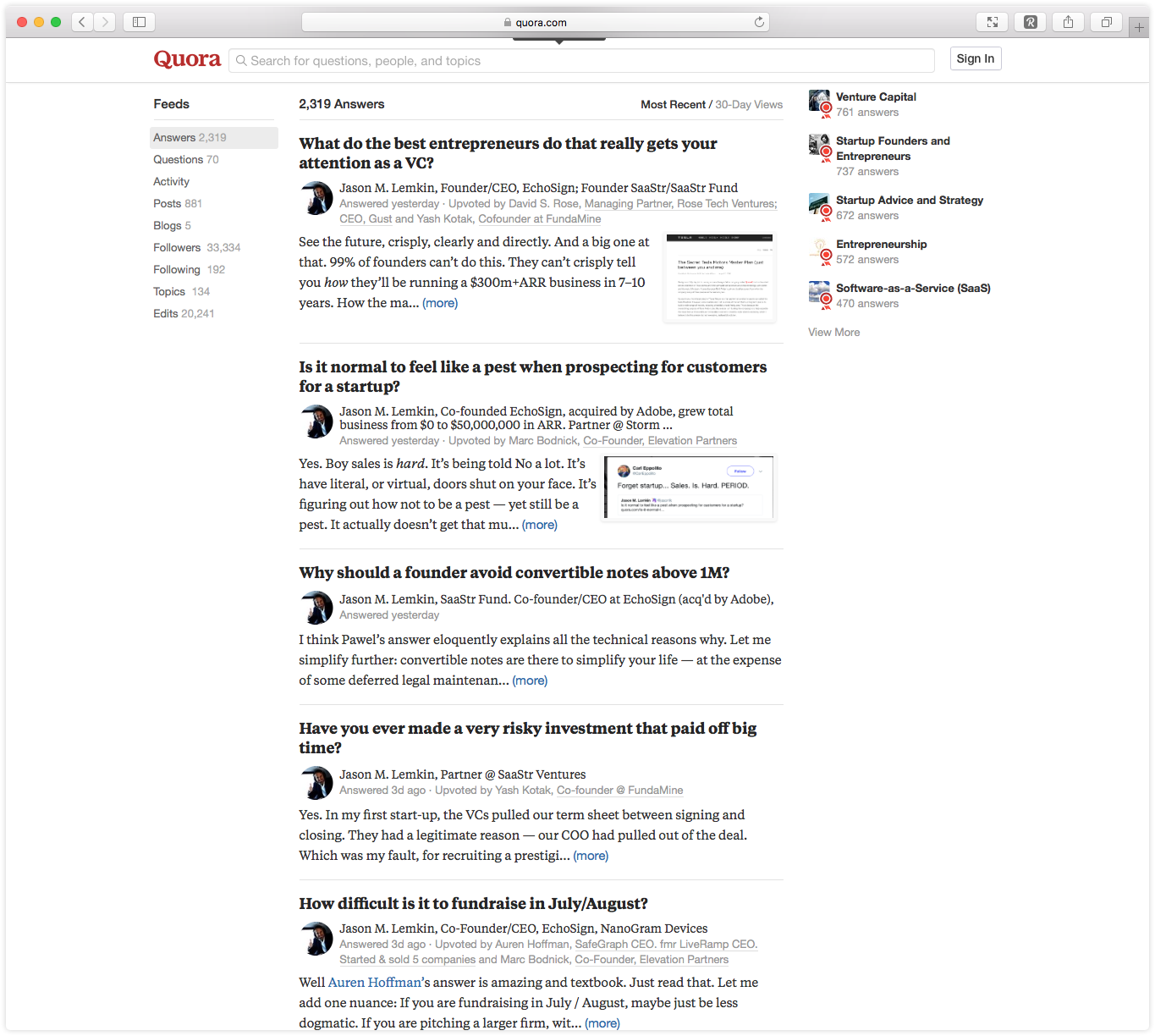Open question about convertible notes above 1M
The height and width of the screenshot is (1036, 1155).
tap(514, 573)
